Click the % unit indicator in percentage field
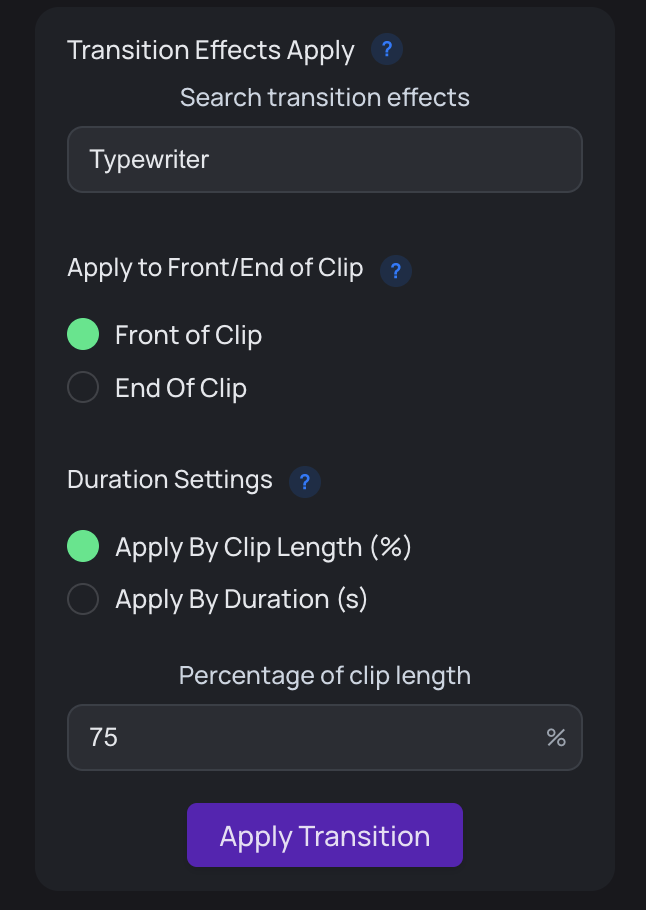Viewport: 646px width, 910px height. coord(557,737)
